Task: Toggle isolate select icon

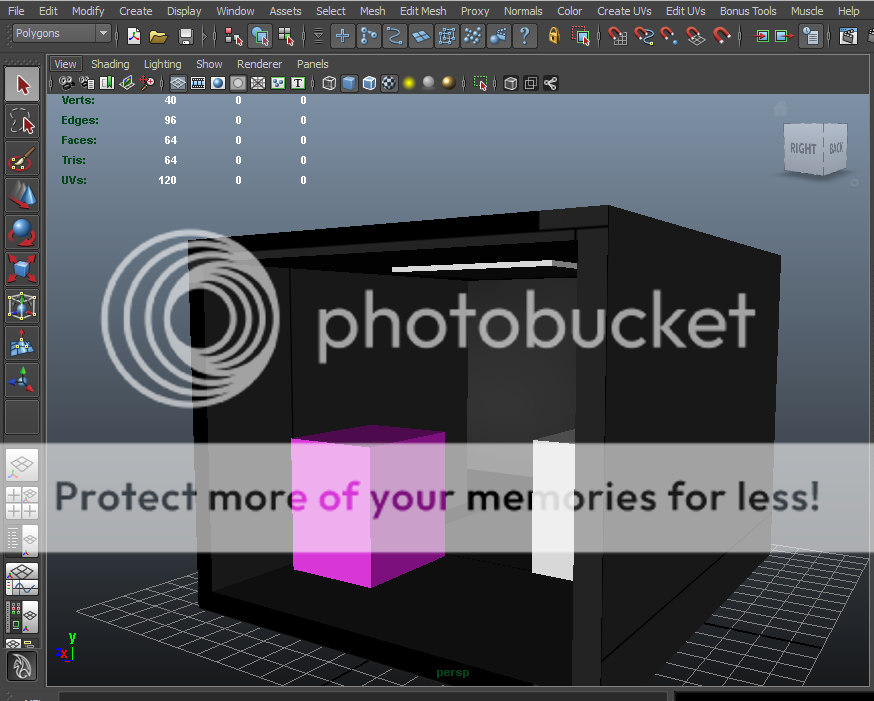Action: click(480, 84)
